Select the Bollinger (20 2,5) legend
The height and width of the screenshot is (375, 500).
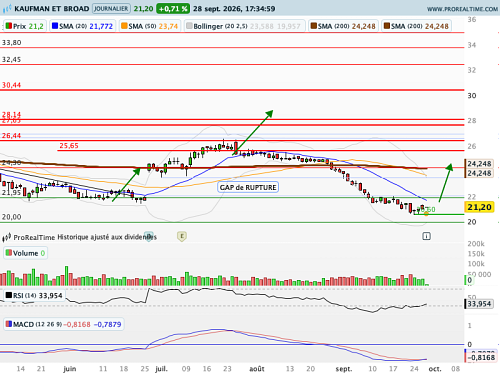pyautogui.click(x=244, y=26)
